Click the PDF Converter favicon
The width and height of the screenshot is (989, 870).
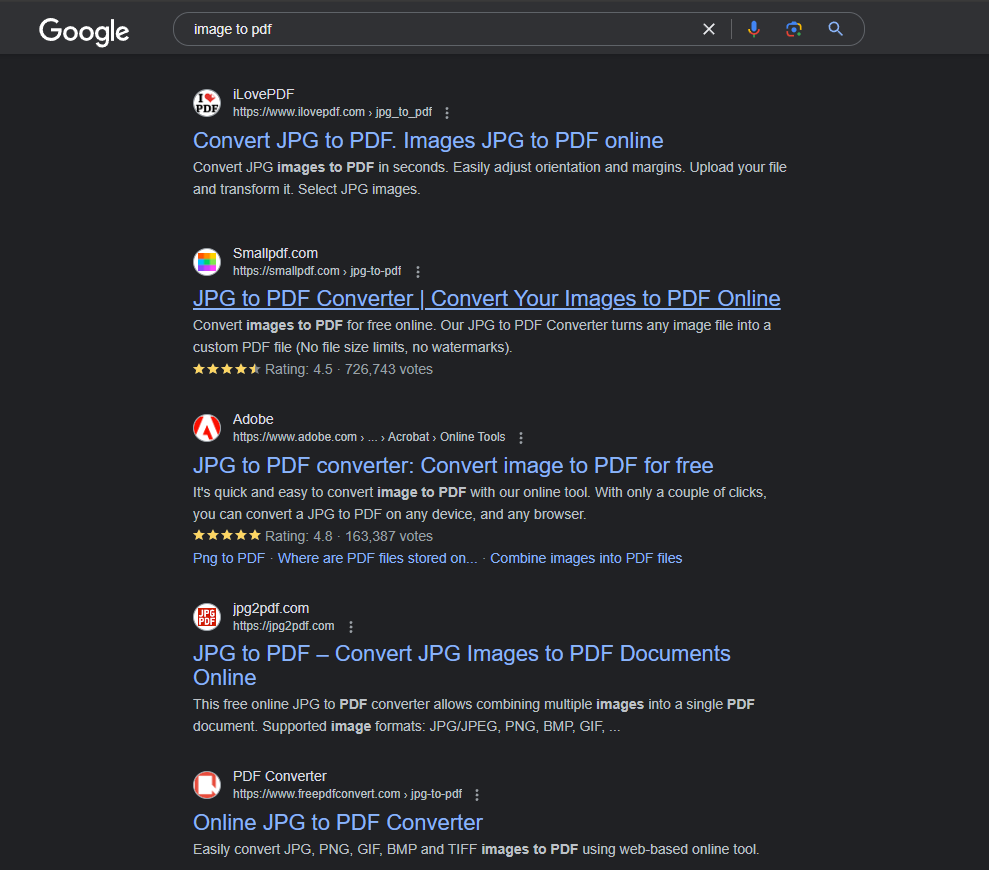(x=207, y=785)
